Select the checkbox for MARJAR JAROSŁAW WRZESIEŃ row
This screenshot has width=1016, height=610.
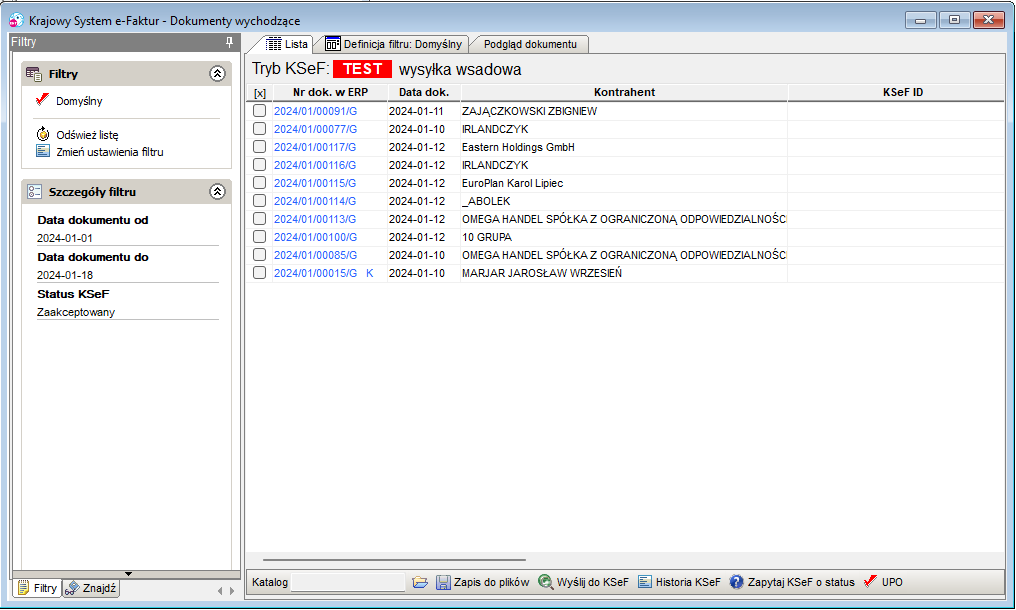click(x=259, y=273)
